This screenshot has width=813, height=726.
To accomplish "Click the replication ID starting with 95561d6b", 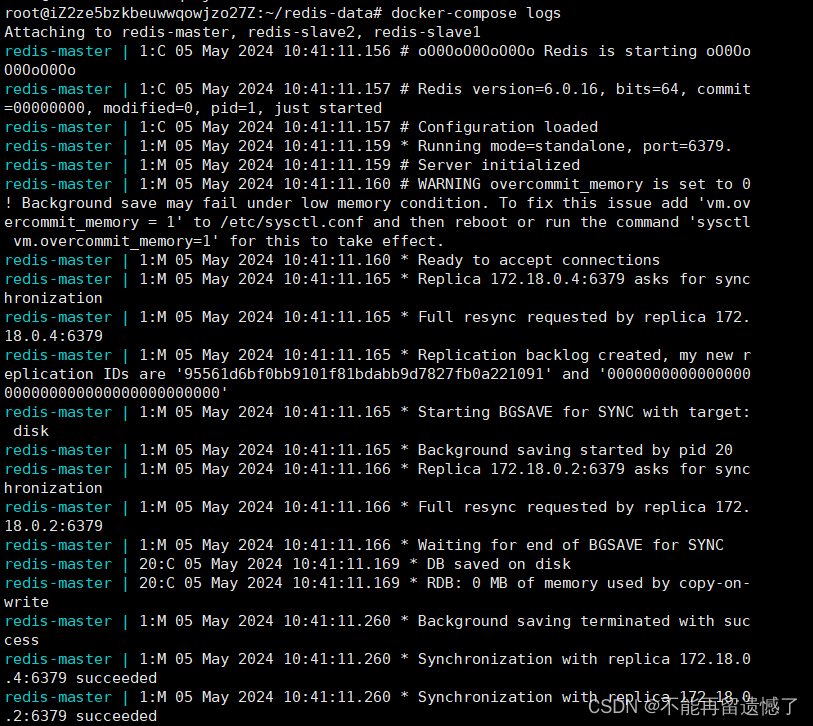I will point(363,374).
